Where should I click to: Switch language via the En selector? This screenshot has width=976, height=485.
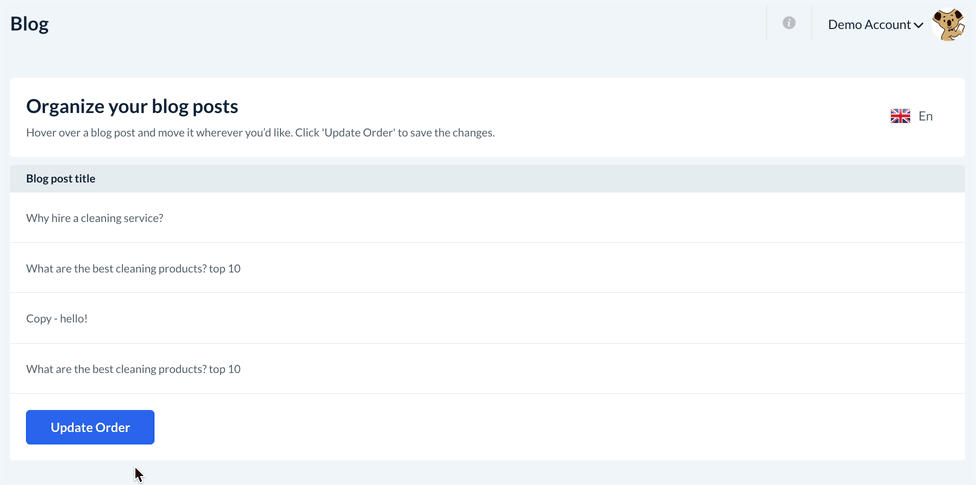[925, 116]
